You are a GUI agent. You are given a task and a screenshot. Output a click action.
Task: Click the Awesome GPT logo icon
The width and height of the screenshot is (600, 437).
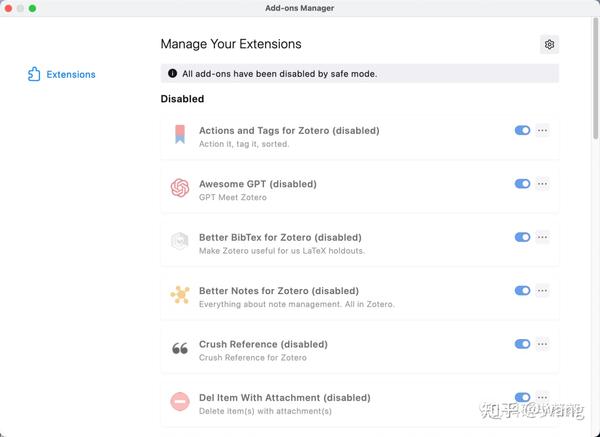(180, 188)
